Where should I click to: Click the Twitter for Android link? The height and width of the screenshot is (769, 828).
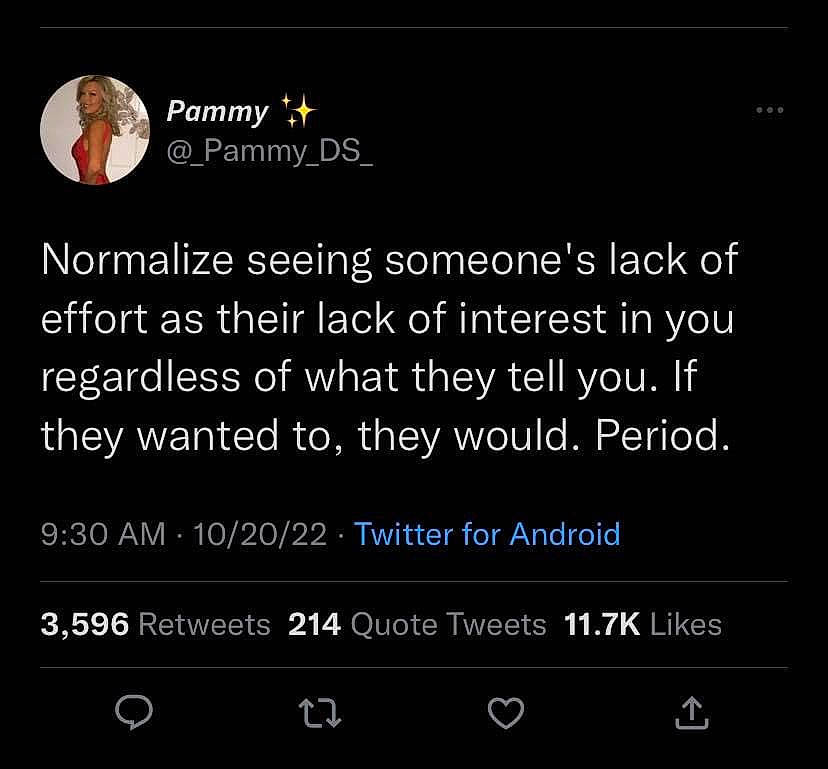coord(487,534)
